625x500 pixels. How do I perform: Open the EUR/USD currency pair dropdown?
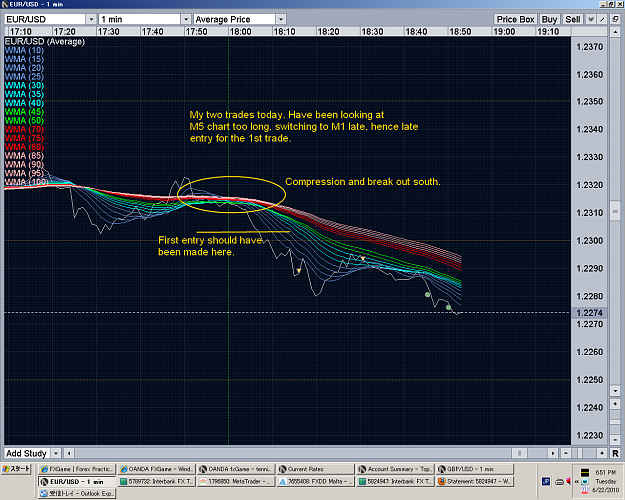pos(91,19)
